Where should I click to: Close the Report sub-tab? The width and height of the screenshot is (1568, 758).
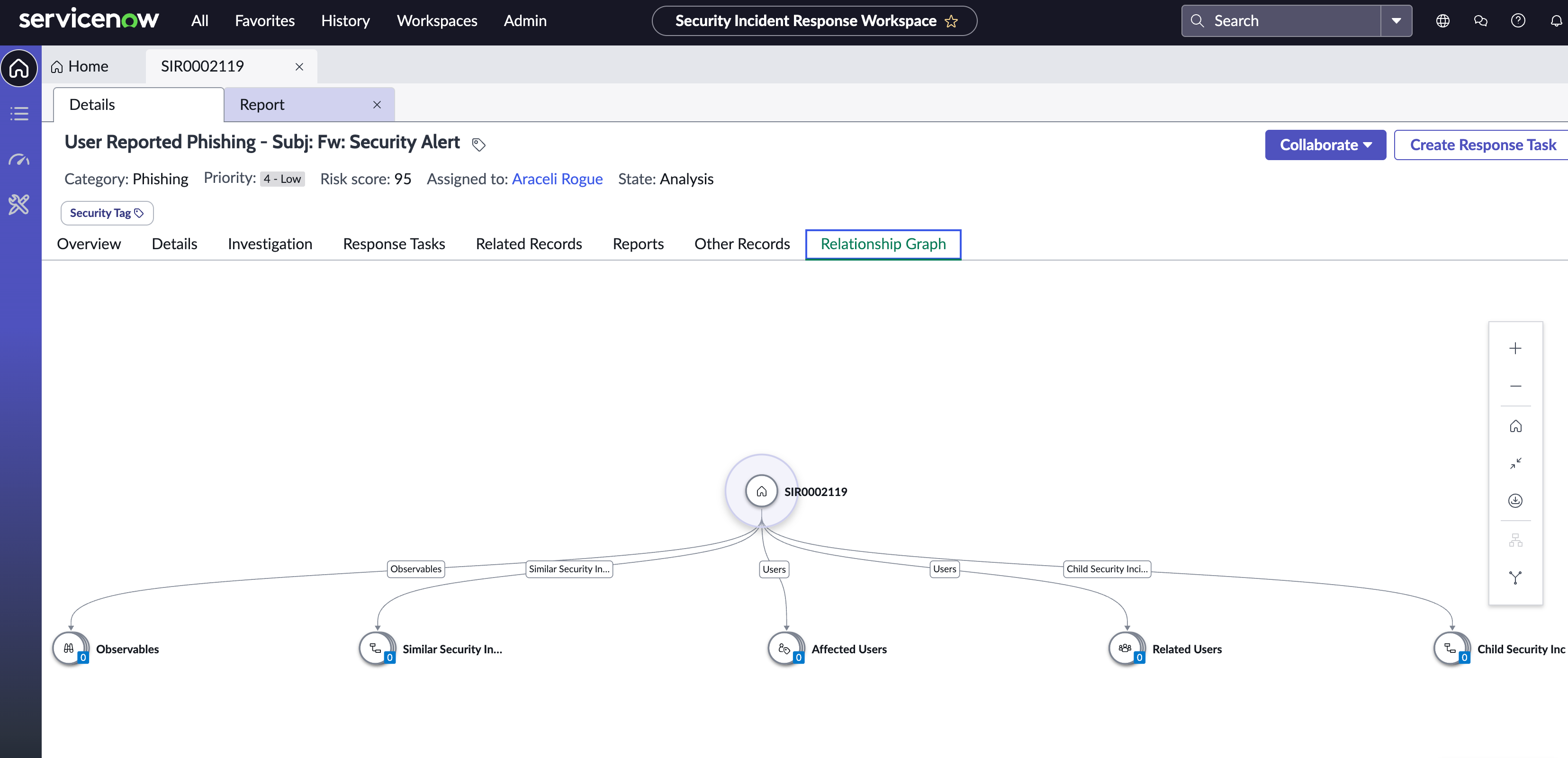coord(378,105)
